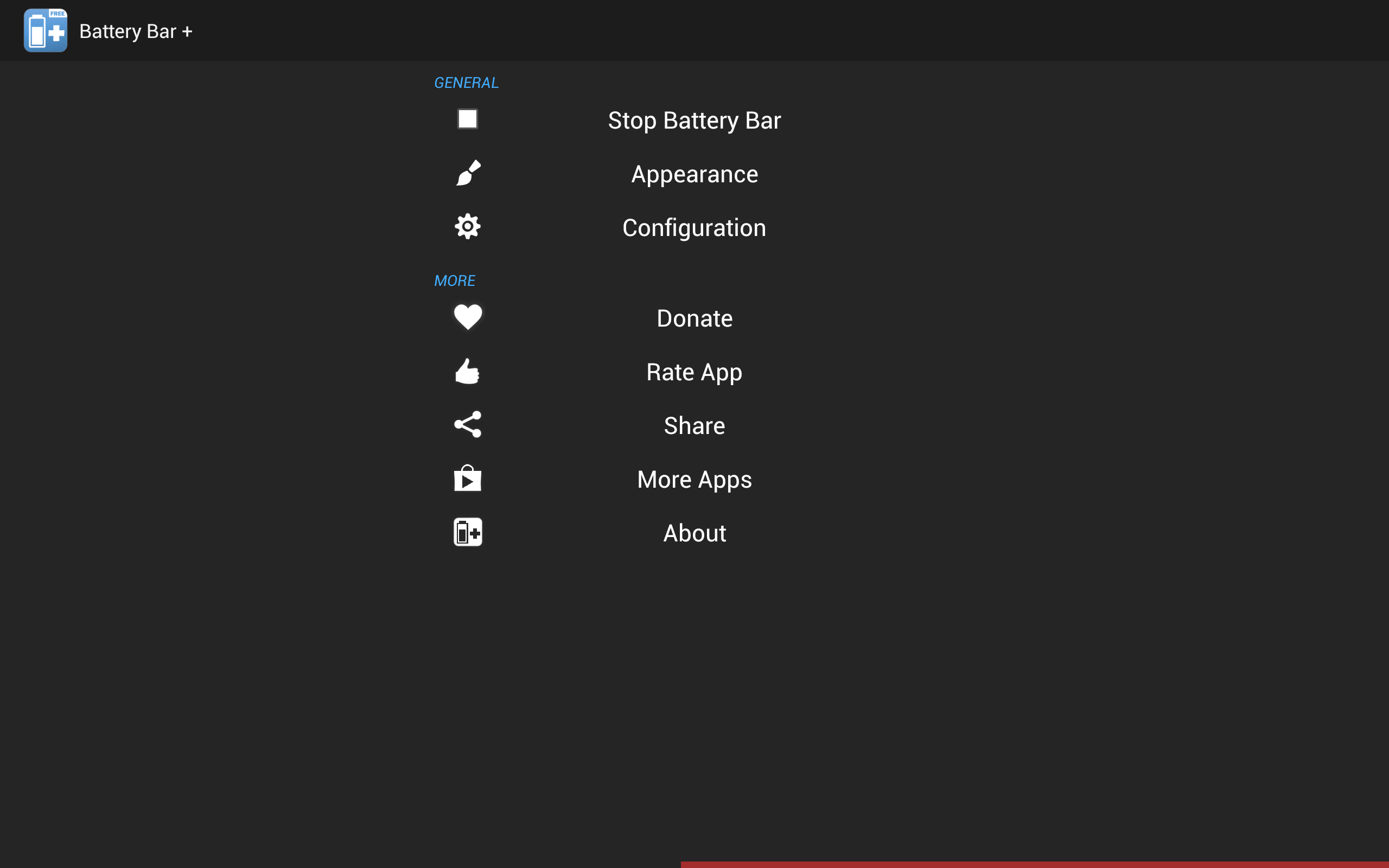The height and width of the screenshot is (868, 1389).
Task: Click the paintbrush Appearance icon
Action: (468, 174)
